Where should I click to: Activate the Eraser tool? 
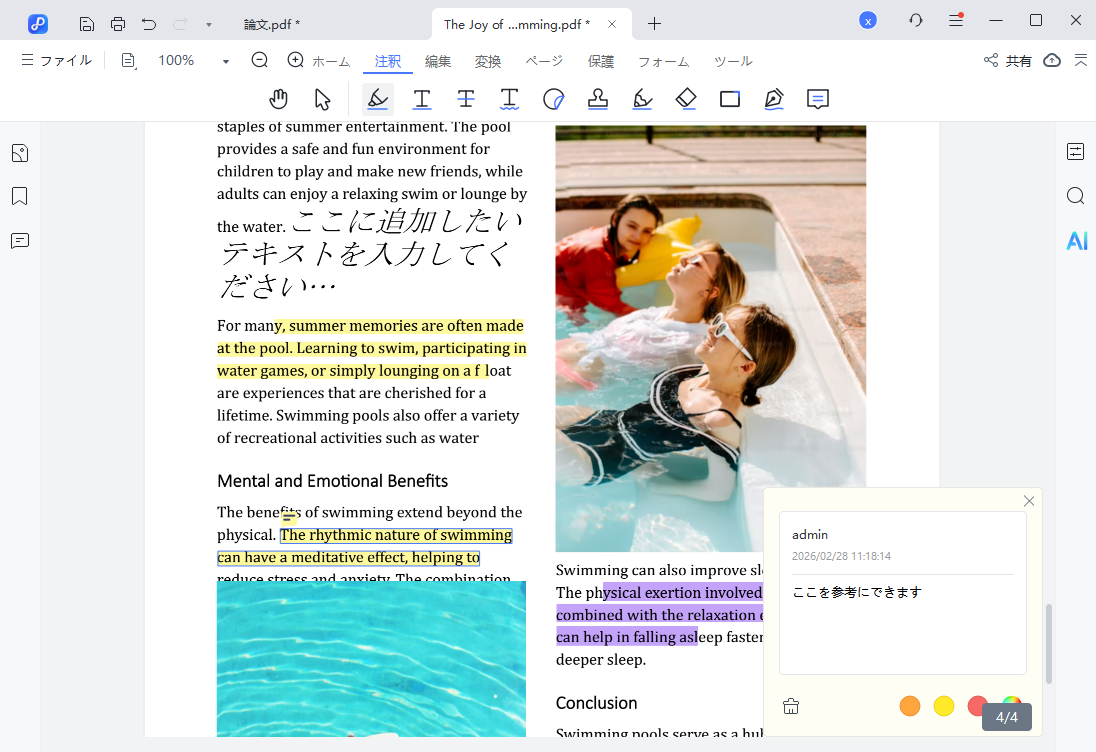click(x=686, y=99)
